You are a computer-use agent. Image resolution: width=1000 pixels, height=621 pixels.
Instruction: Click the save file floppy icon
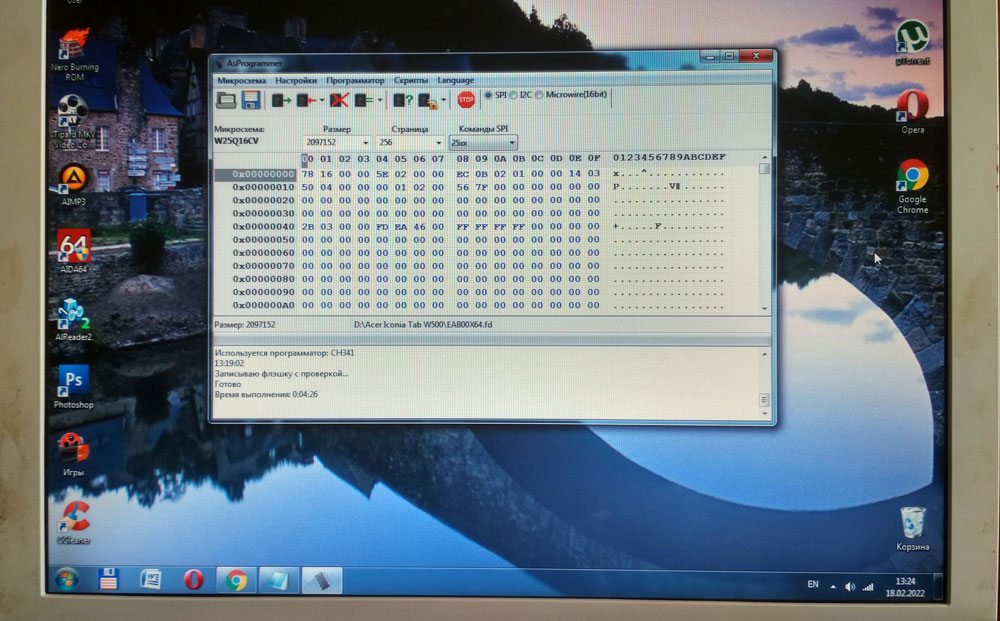pos(251,100)
